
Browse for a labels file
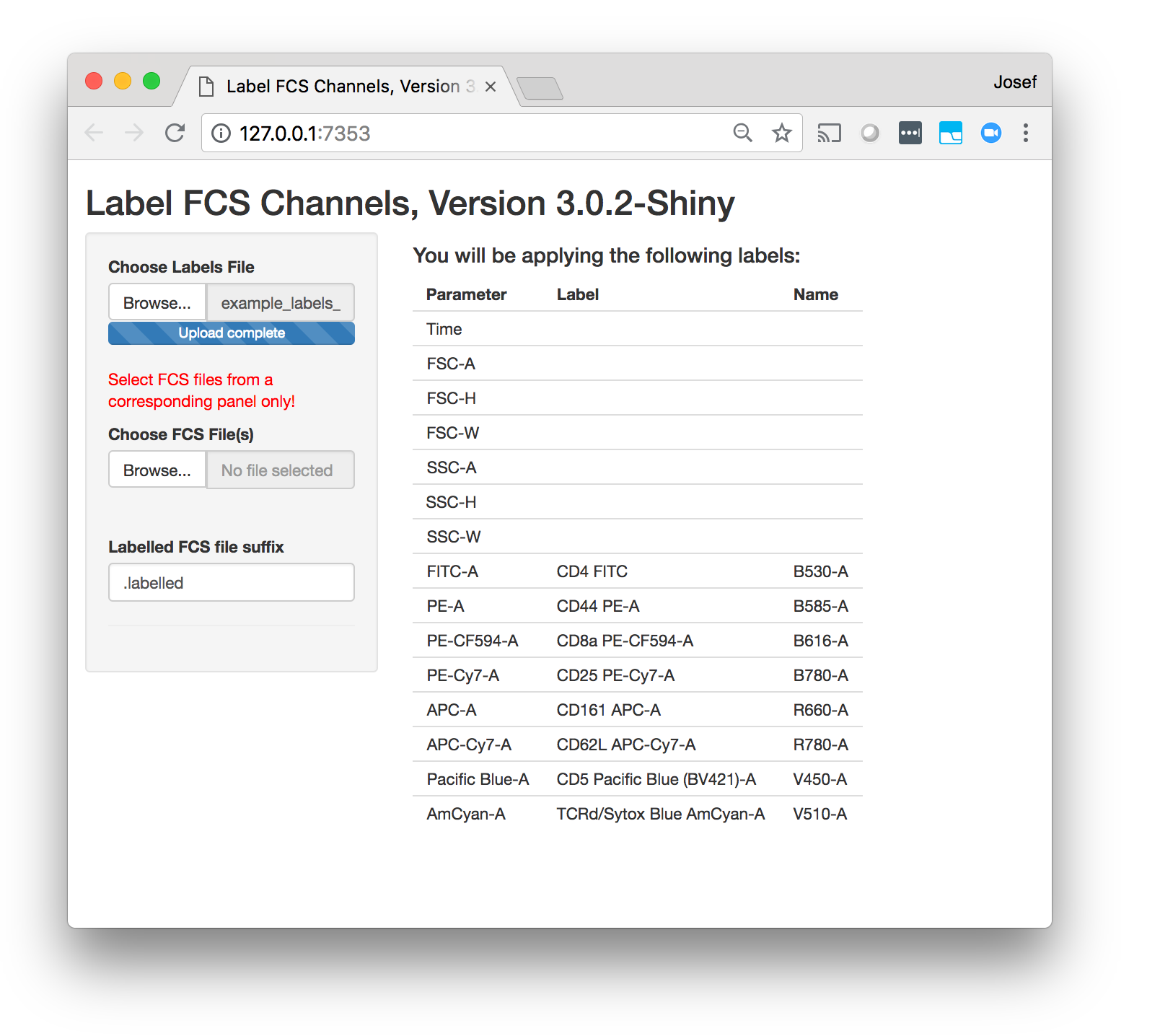(x=157, y=303)
